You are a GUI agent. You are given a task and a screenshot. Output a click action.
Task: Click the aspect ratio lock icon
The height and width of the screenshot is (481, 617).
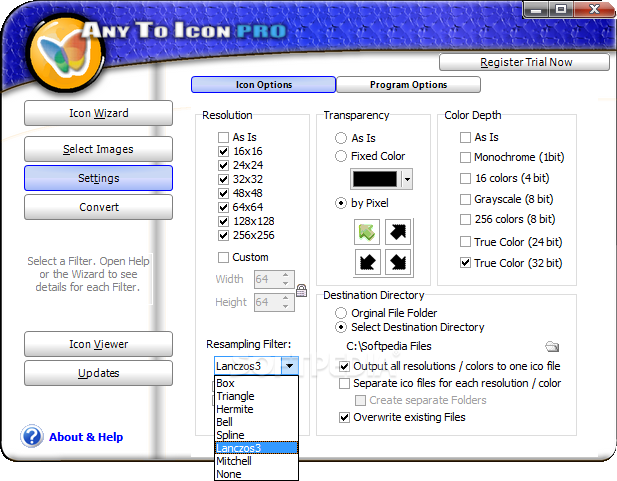pyautogui.click(x=301, y=290)
